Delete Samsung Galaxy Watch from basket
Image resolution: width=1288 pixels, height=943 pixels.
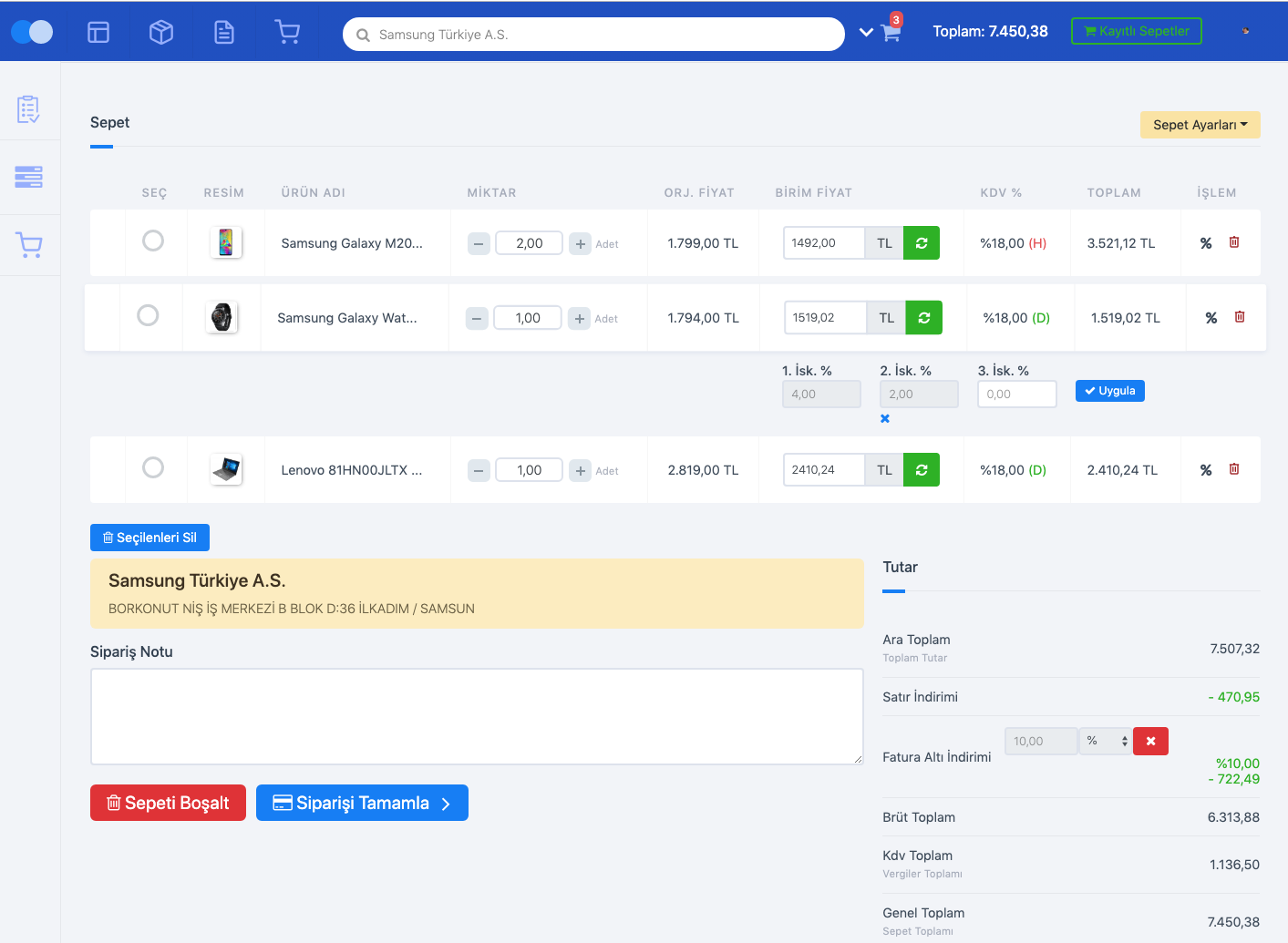[x=1240, y=317]
